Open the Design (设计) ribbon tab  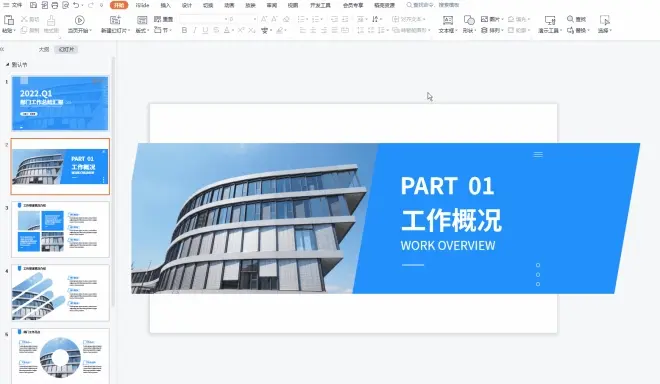pos(187,5)
